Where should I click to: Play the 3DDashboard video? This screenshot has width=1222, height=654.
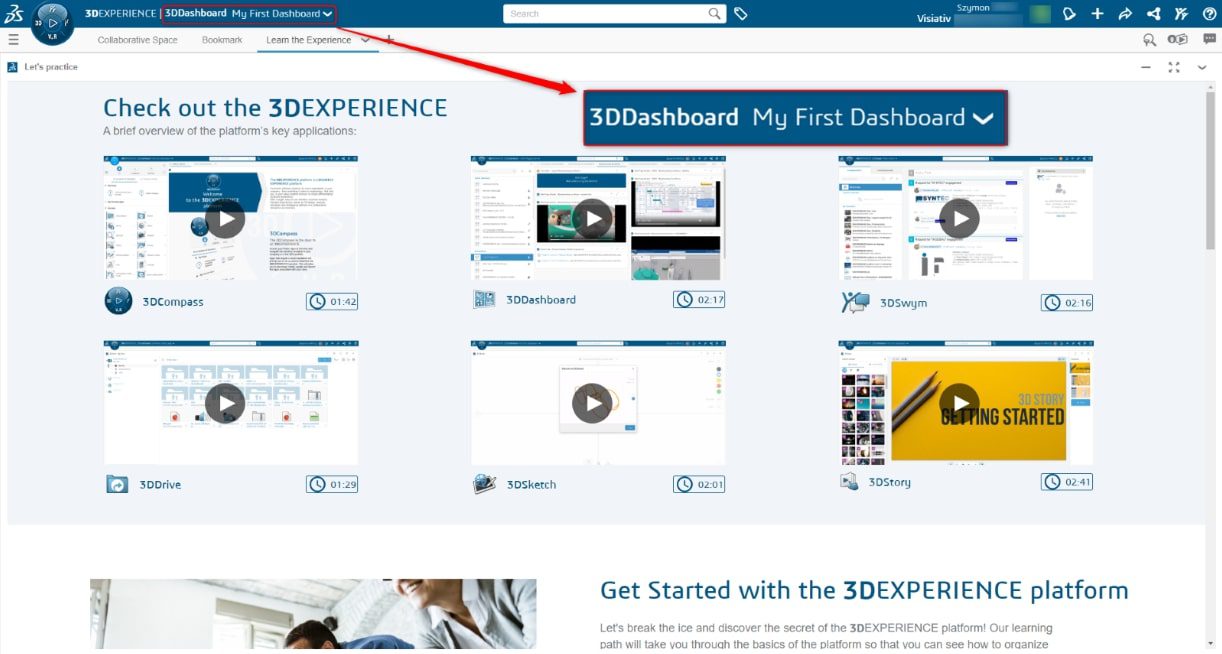click(593, 219)
